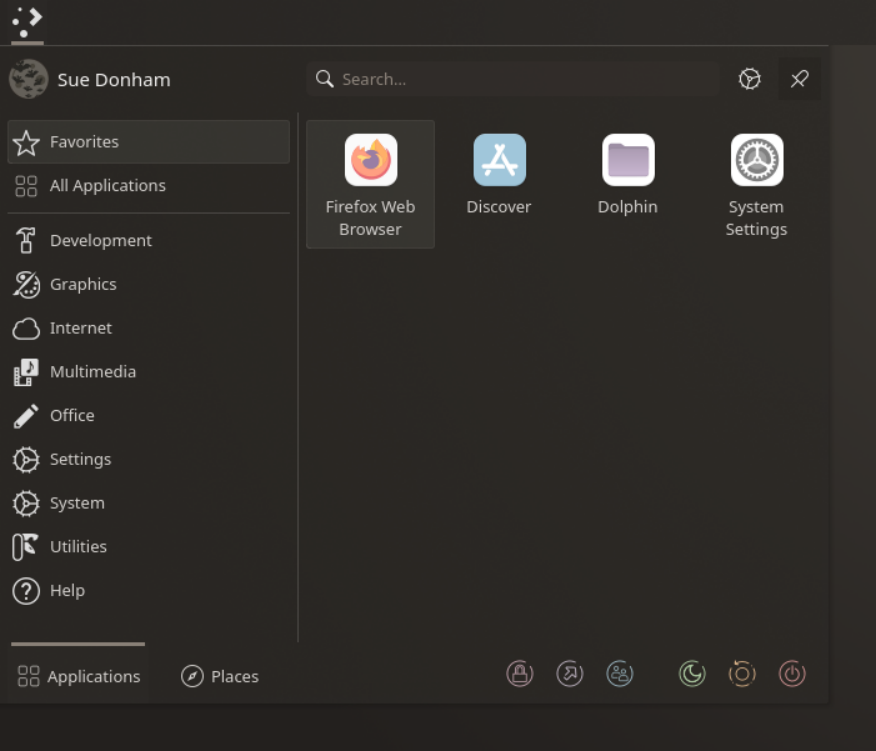Viewport: 876px width, 751px height.
Task: Open launcher configuration next to search
Action: (x=750, y=79)
